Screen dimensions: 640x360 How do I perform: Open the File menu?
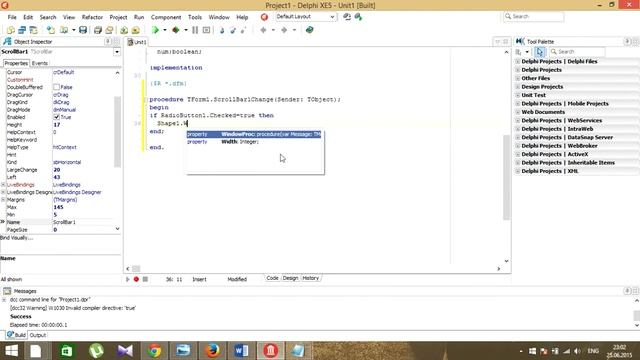[x=12, y=17]
